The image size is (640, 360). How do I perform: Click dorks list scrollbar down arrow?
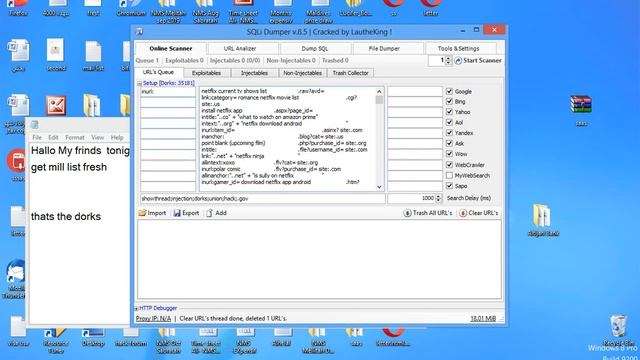(379, 187)
